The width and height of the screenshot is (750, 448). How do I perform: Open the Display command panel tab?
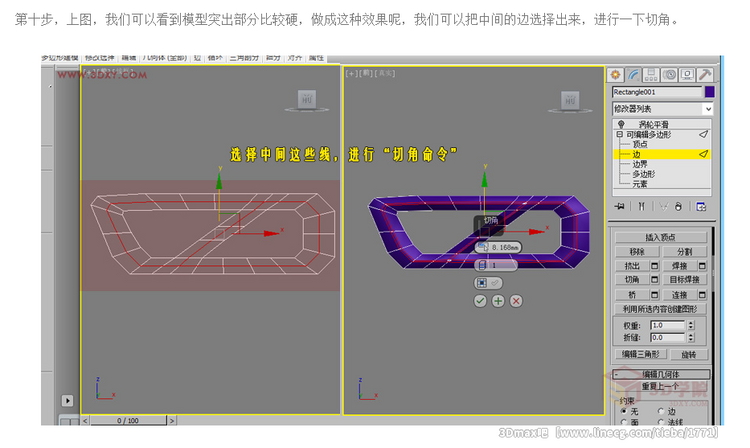pyautogui.click(x=687, y=75)
